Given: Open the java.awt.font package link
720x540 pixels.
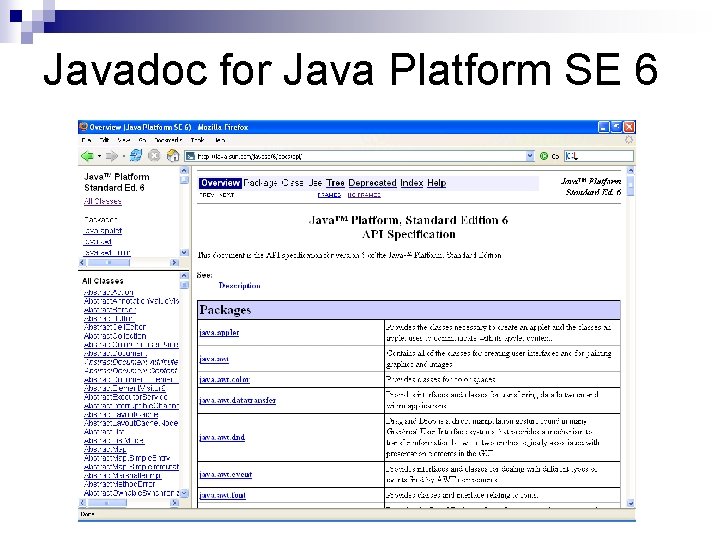Looking at the screenshot, I should point(222,495).
